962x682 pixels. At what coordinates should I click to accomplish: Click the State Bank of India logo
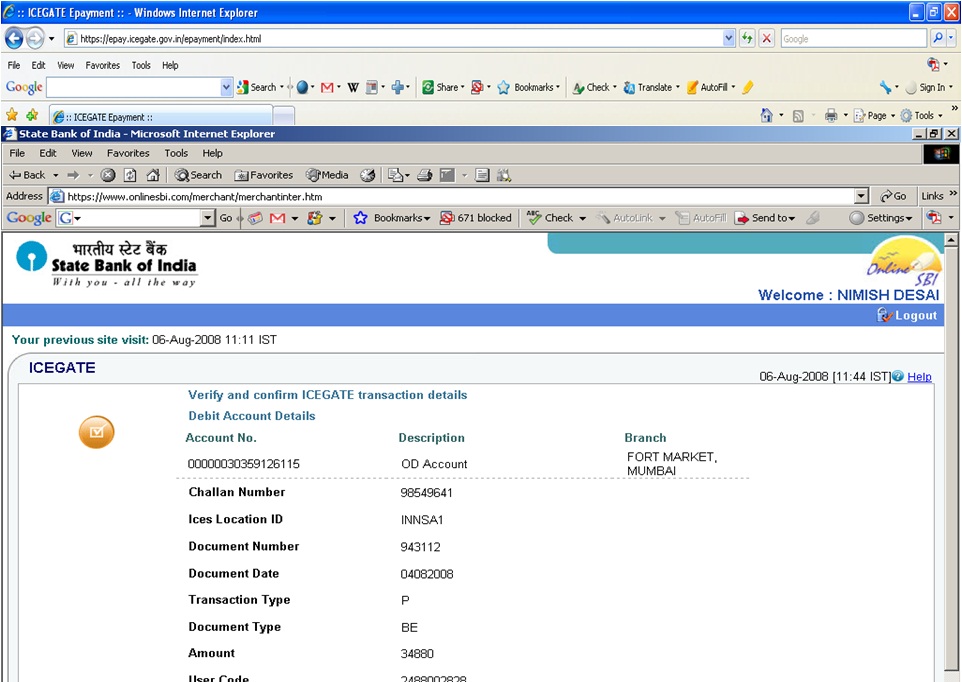click(x=107, y=264)
